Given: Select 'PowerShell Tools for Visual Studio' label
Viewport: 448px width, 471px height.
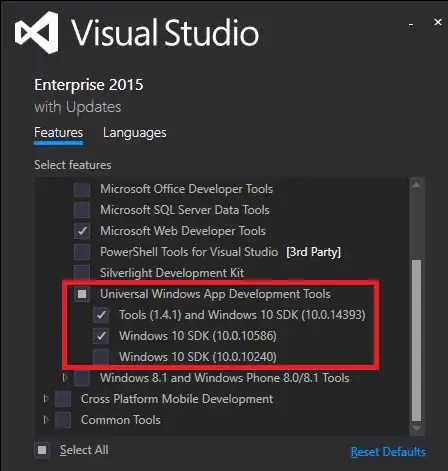Looking at the screenshot, I should (x=189, y=252).
